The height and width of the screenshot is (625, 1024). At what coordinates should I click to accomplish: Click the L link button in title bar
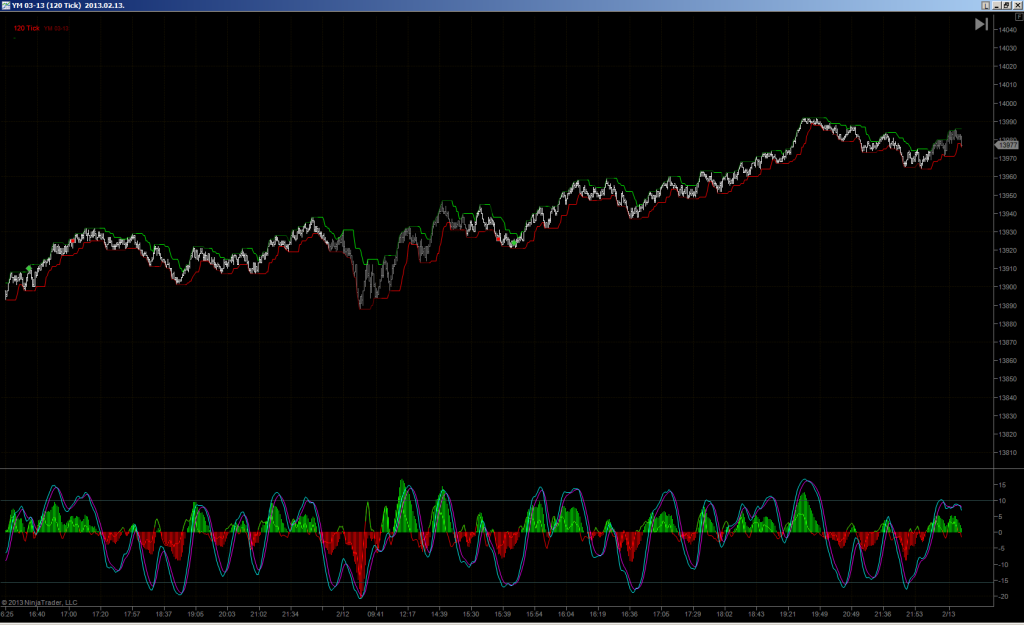coord(985,5)
